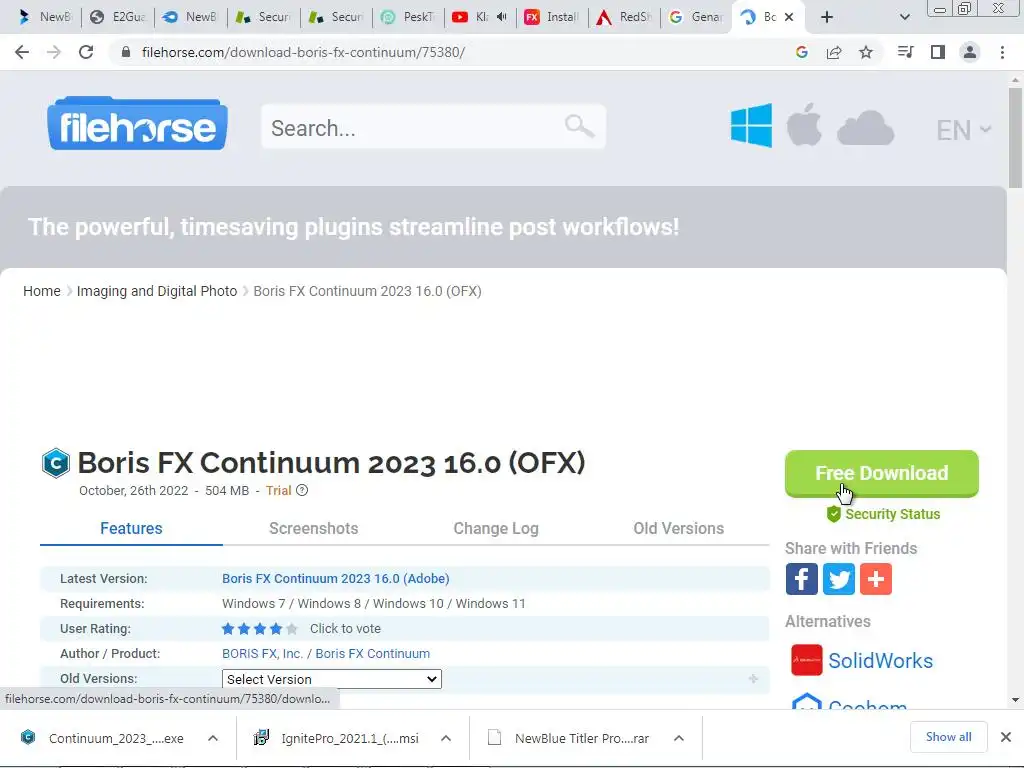
Task: Click Show all downloads button
Action: pyautogui.click(x=948, y=737)
